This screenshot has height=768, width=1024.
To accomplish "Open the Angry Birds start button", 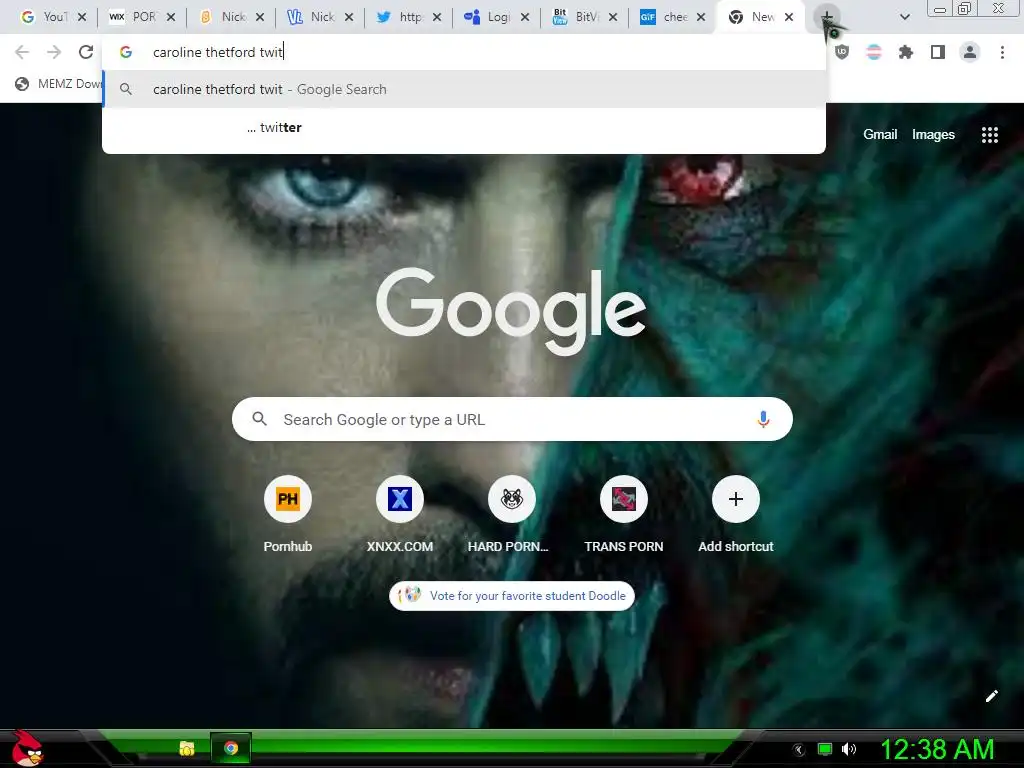I will [27, 748].
